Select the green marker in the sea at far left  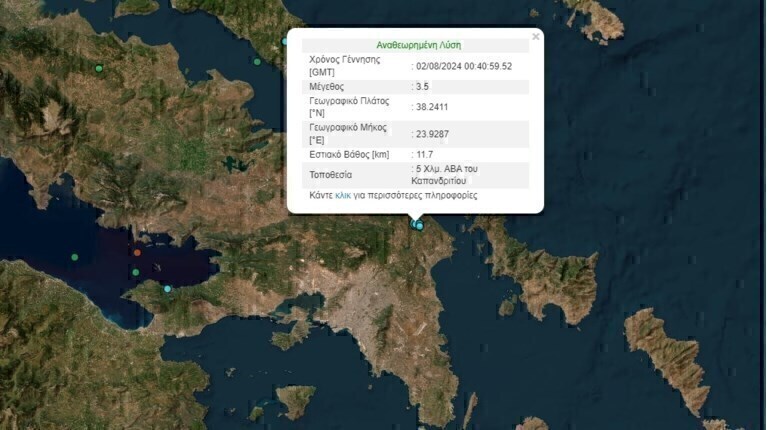coord(74,258)
